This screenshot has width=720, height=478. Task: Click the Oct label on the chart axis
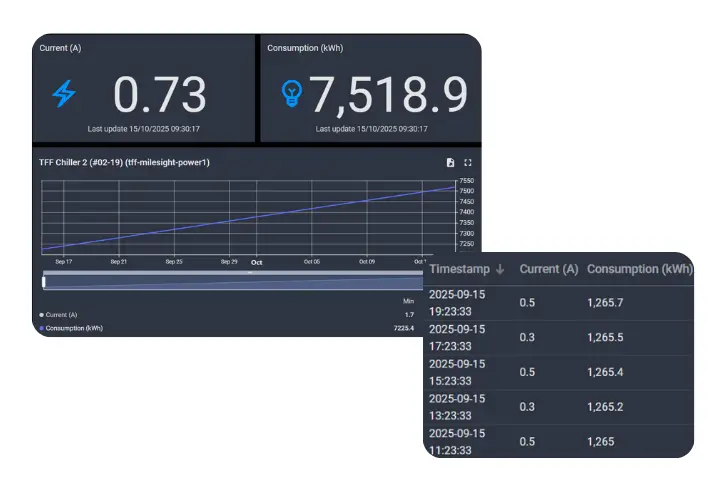tap(256, 262)
